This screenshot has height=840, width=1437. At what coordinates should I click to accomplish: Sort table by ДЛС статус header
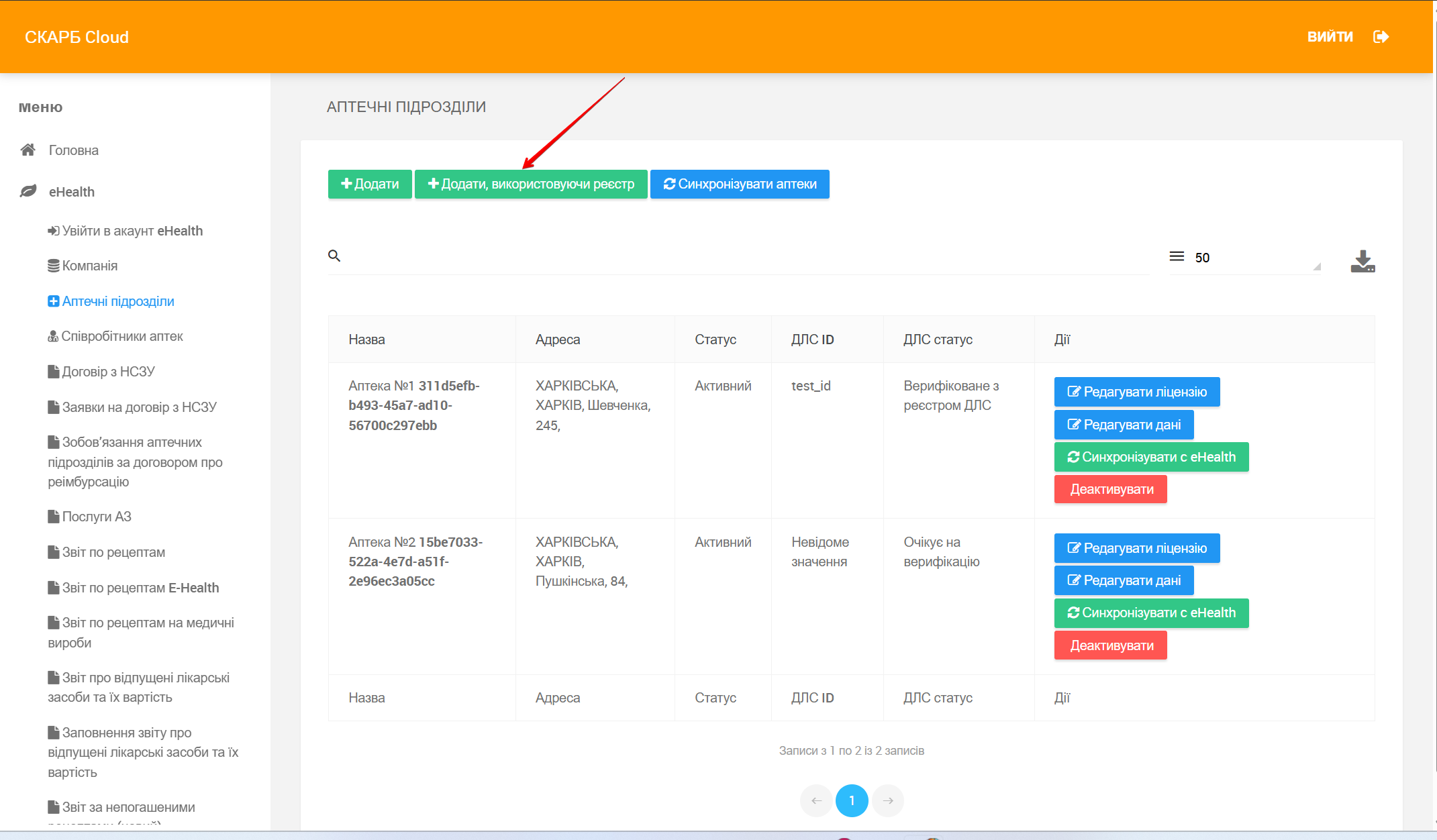pyautogui.click(x=938, y=339)
